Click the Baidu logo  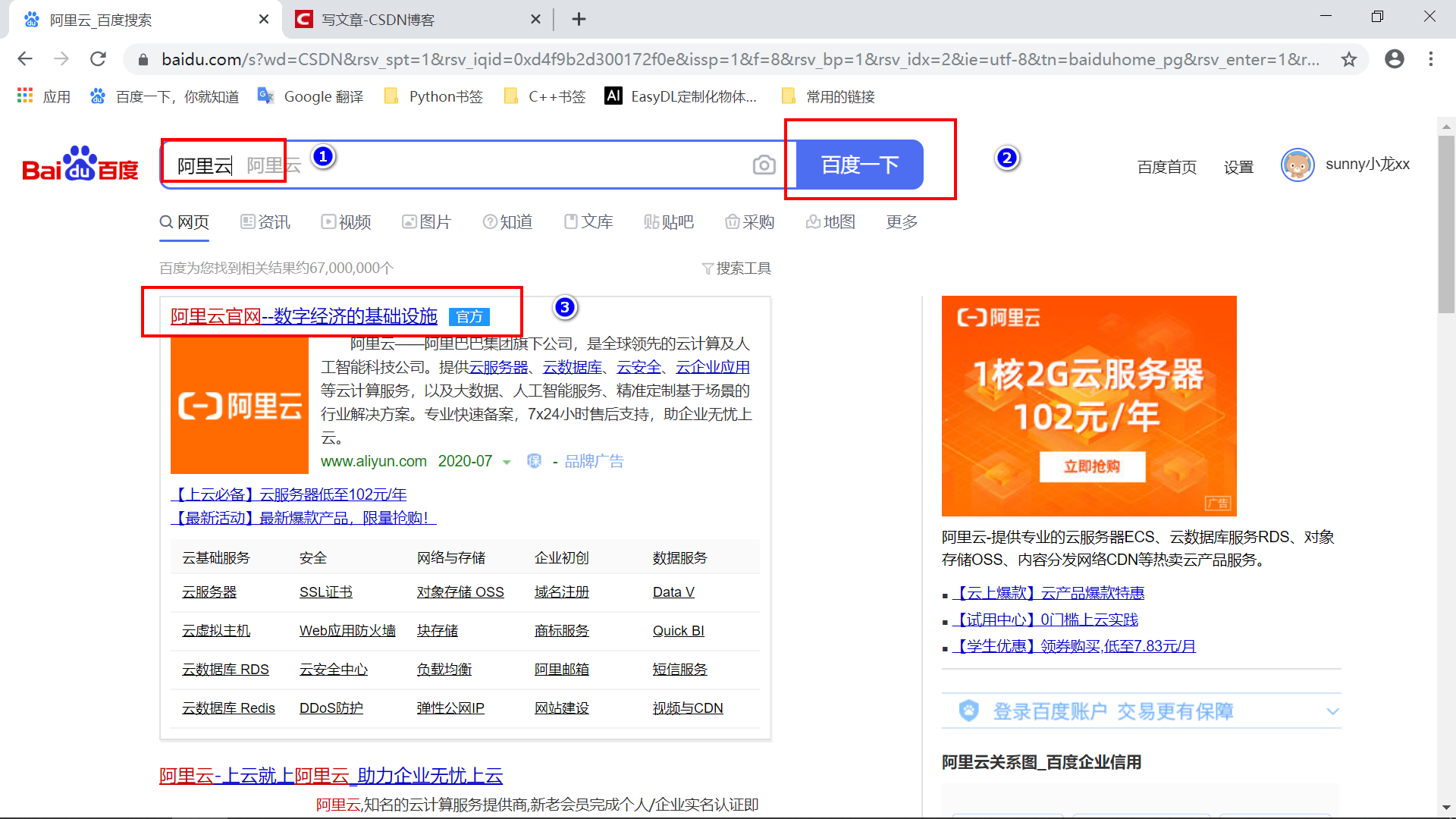click(x=80, y=164)
